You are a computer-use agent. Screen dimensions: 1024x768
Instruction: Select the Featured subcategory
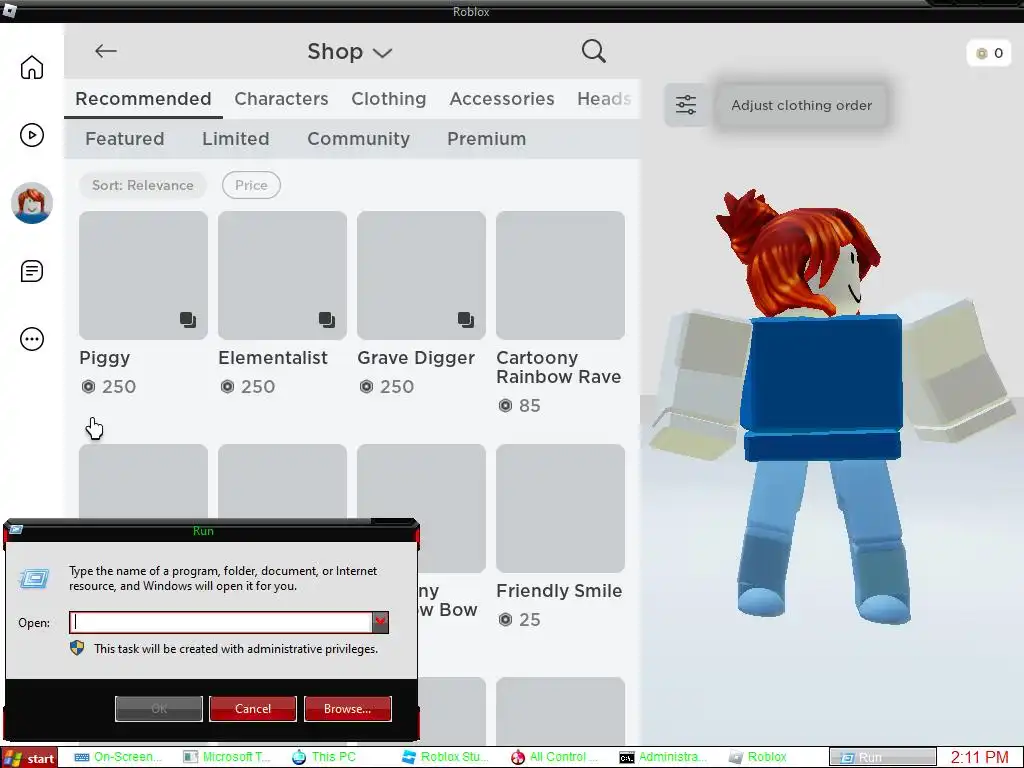coord(125,138)
